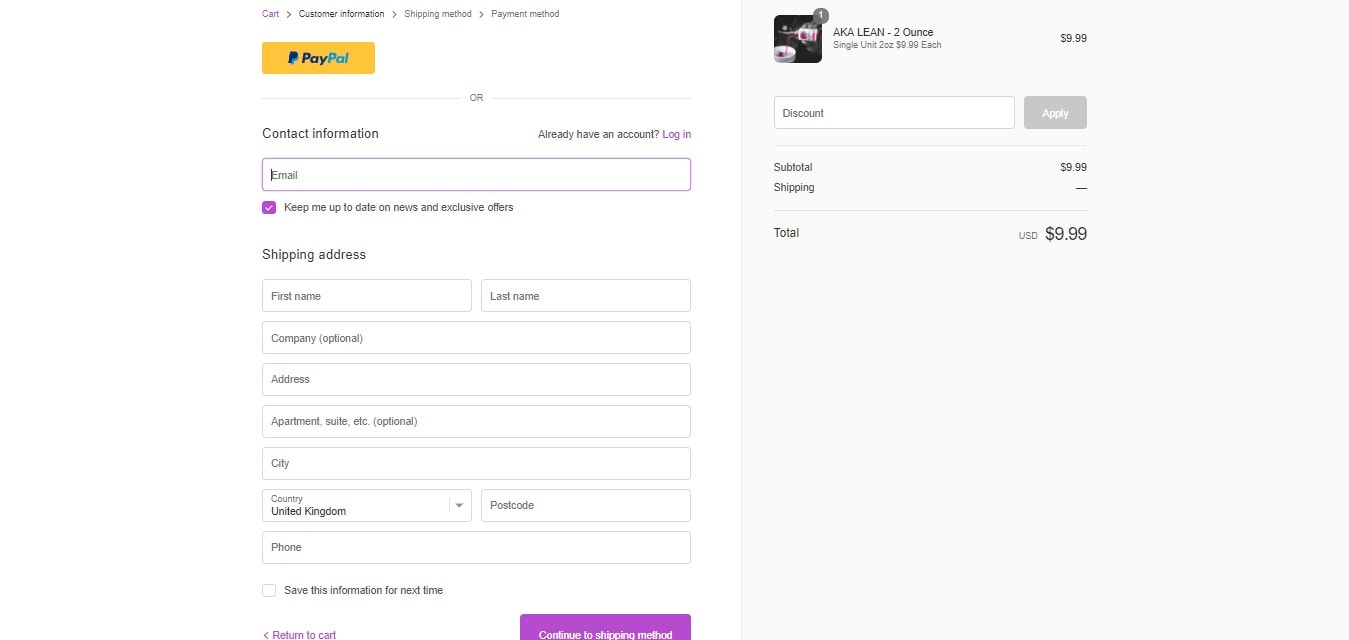This screenshot has width=1349, height=640.
Task: Click the Apply discount button
Action: point(1055,113)
